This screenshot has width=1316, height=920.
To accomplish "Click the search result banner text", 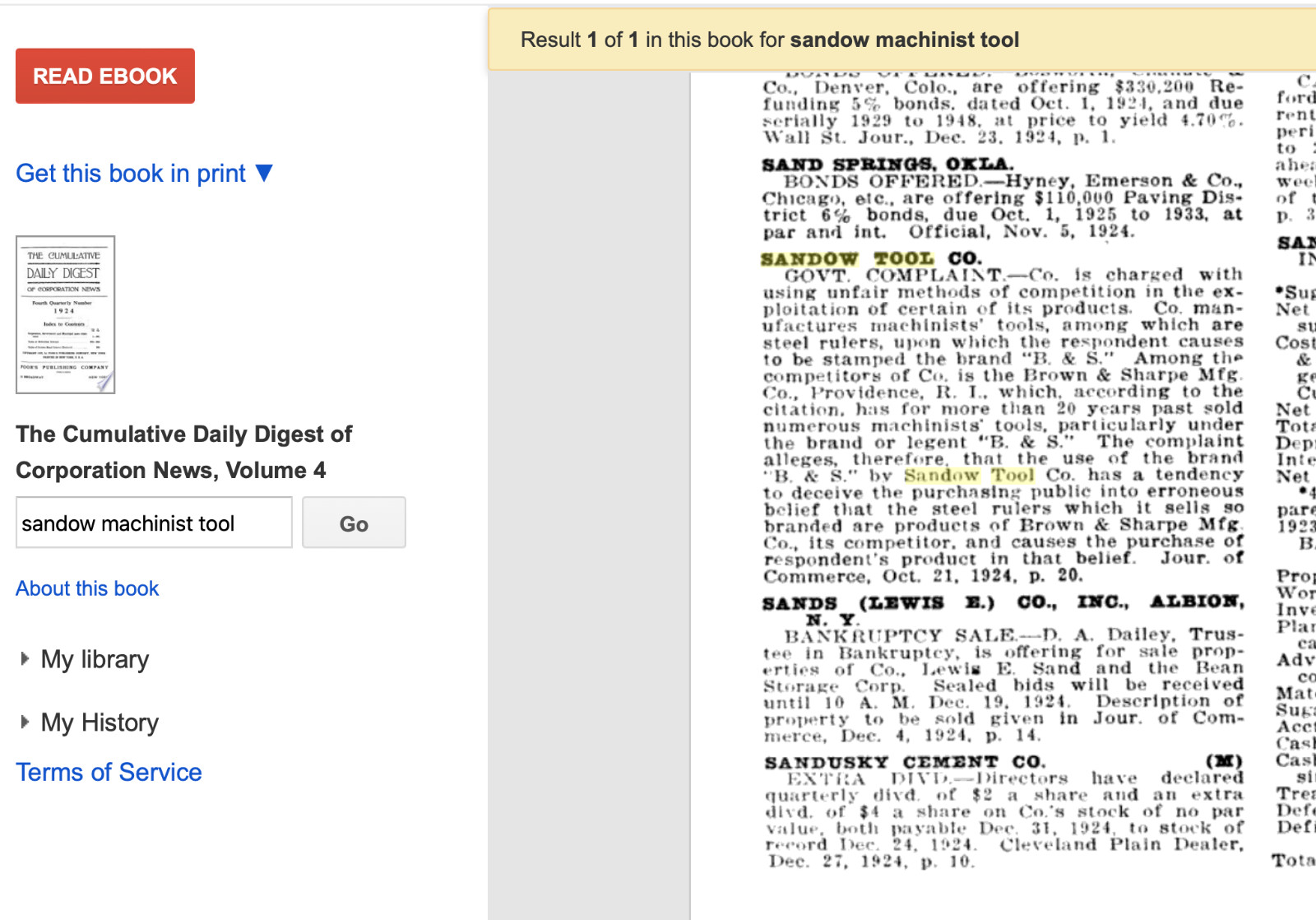I will (770, 39).
